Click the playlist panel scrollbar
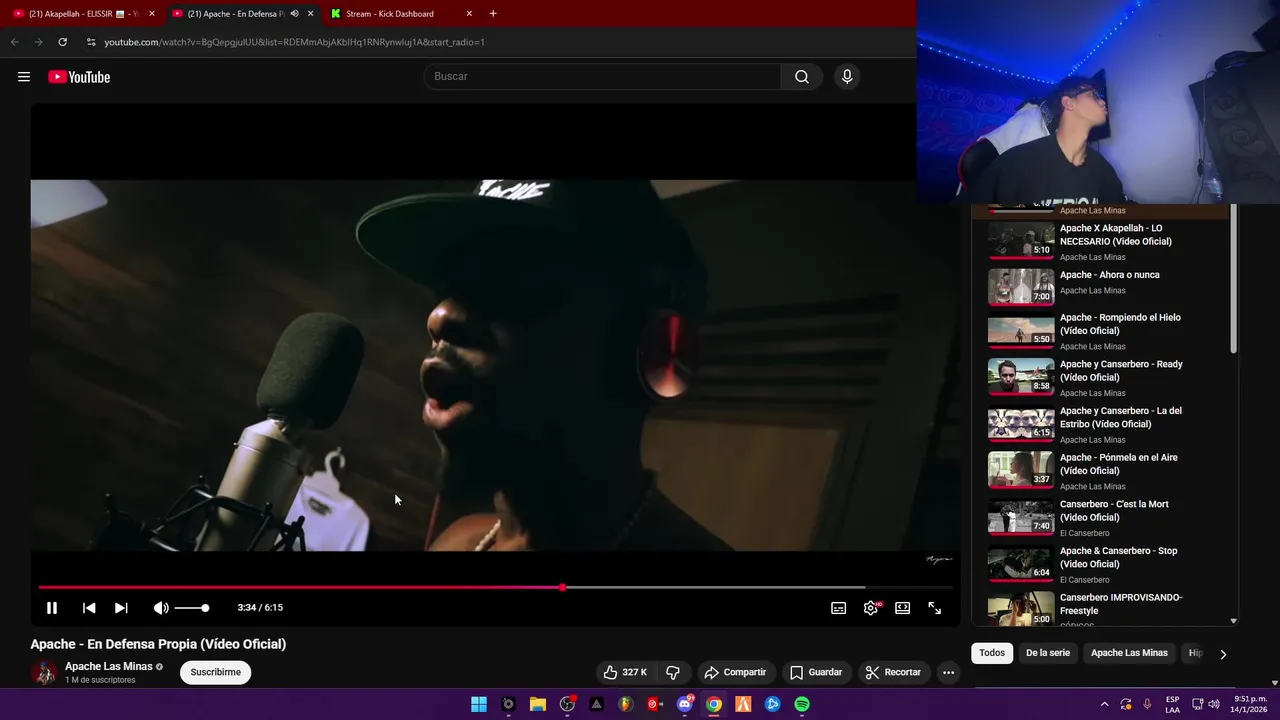 coord(1233,280)
